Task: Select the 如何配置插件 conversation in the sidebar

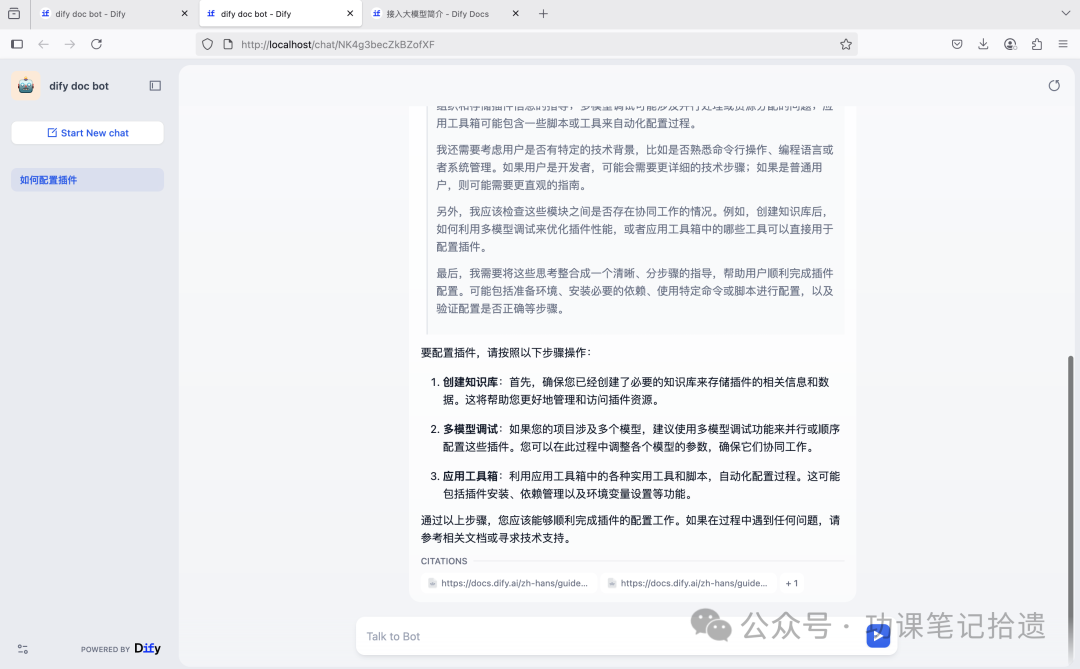Action: click(x=87, y=178)
